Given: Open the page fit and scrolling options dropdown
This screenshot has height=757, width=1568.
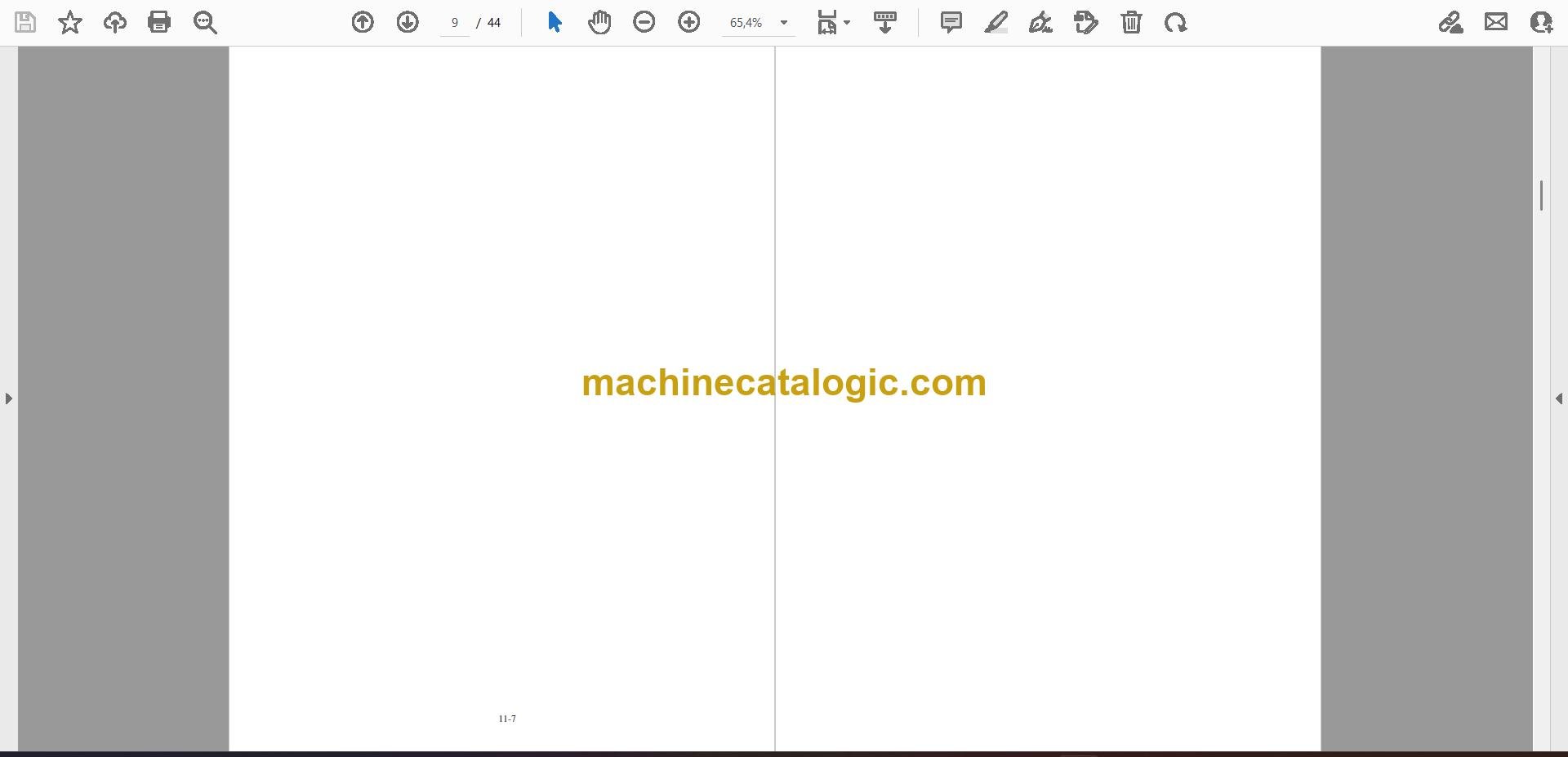Looking at the screenshot, I should [833, 22].
